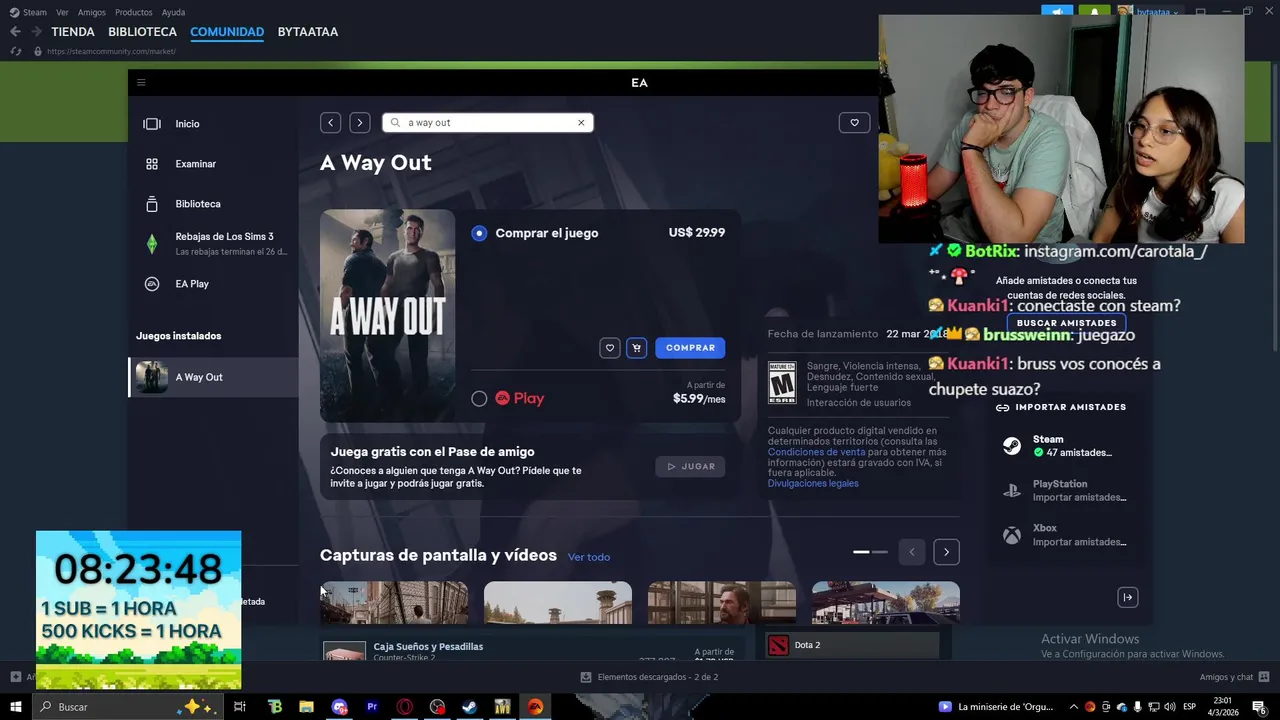Open the Ver todo screenshots link
Viewport: 1280px width, 720px height.
[589, 557]
